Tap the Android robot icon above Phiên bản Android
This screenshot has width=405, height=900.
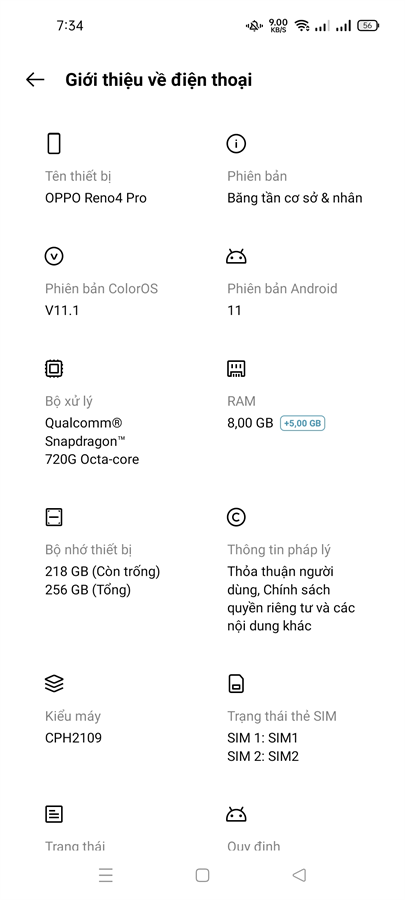[x=236, y=256]
